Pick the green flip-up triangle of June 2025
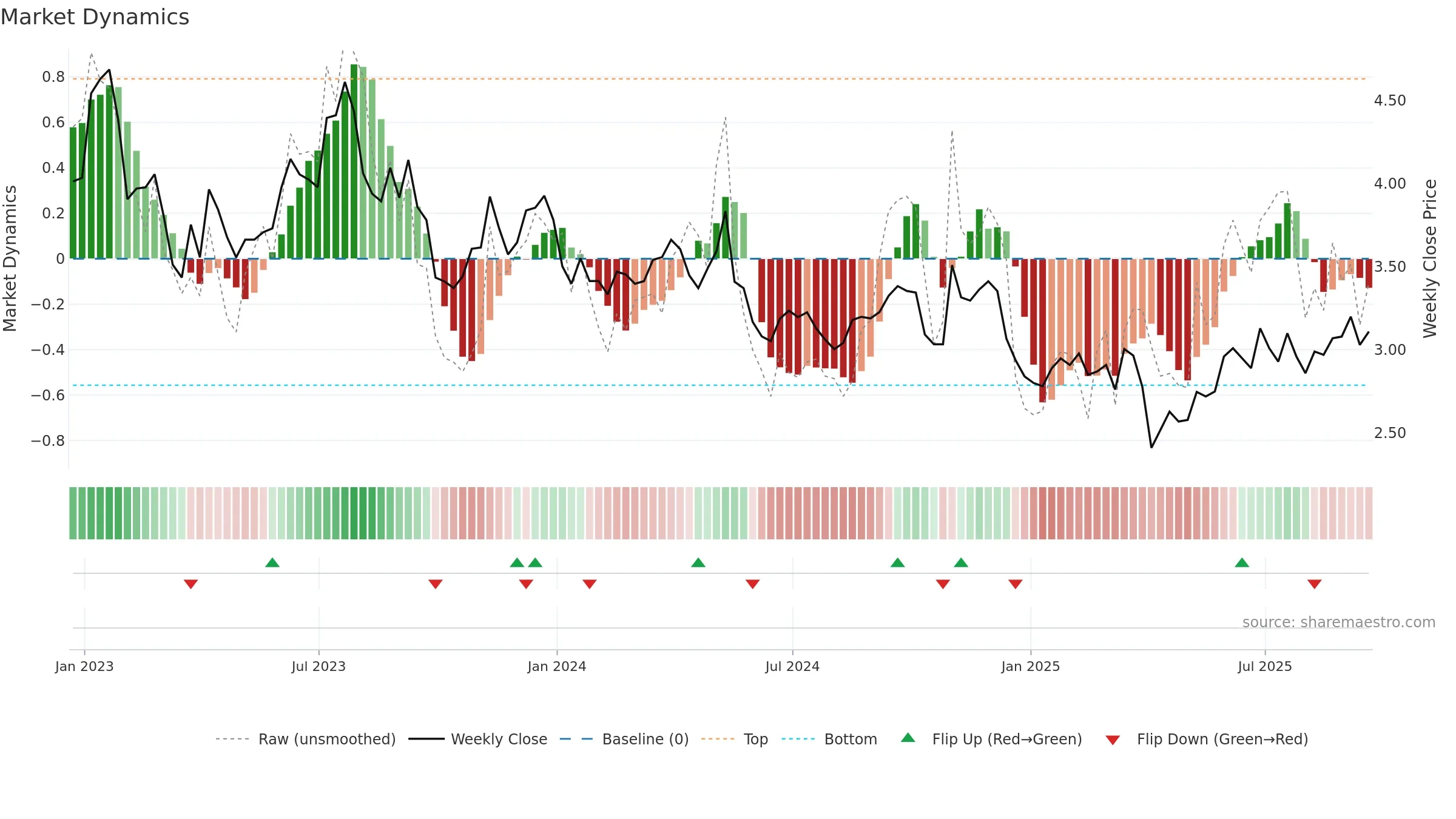Viewport: 1456px width, 819px height. point(1242,562)
